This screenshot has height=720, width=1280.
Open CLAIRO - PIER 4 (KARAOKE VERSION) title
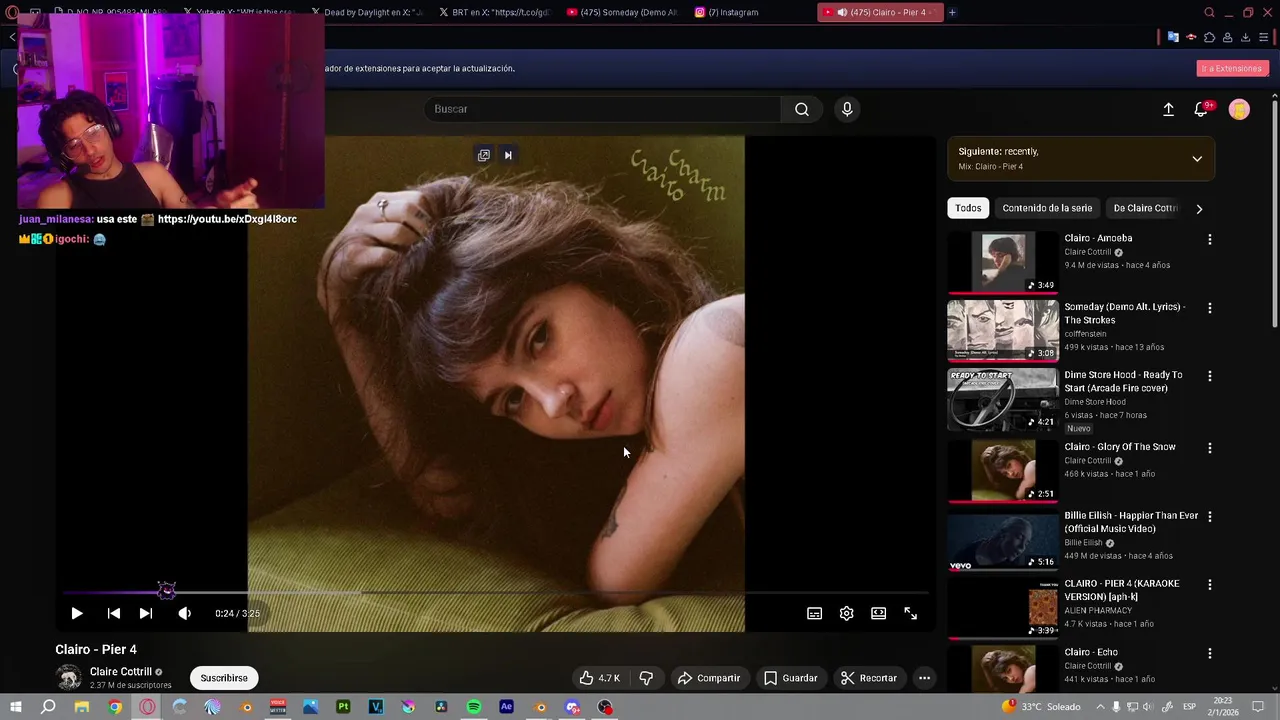[1121, 590]
